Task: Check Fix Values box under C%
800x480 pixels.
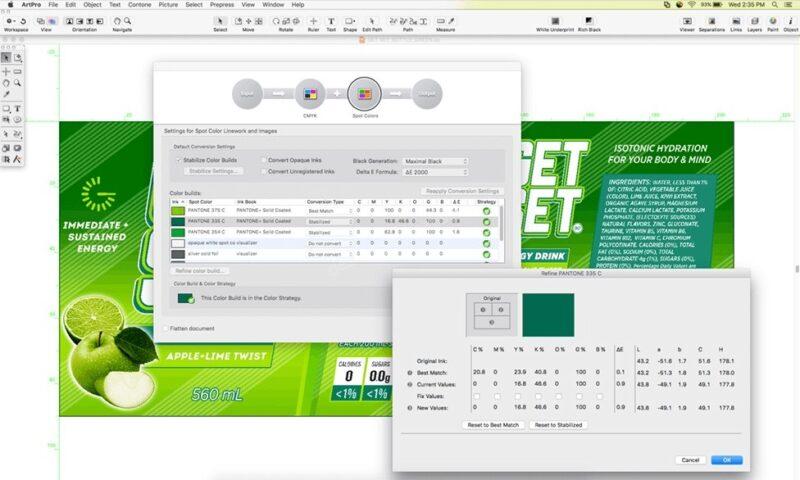Action: pyautogui.click(x=477, y=396)
